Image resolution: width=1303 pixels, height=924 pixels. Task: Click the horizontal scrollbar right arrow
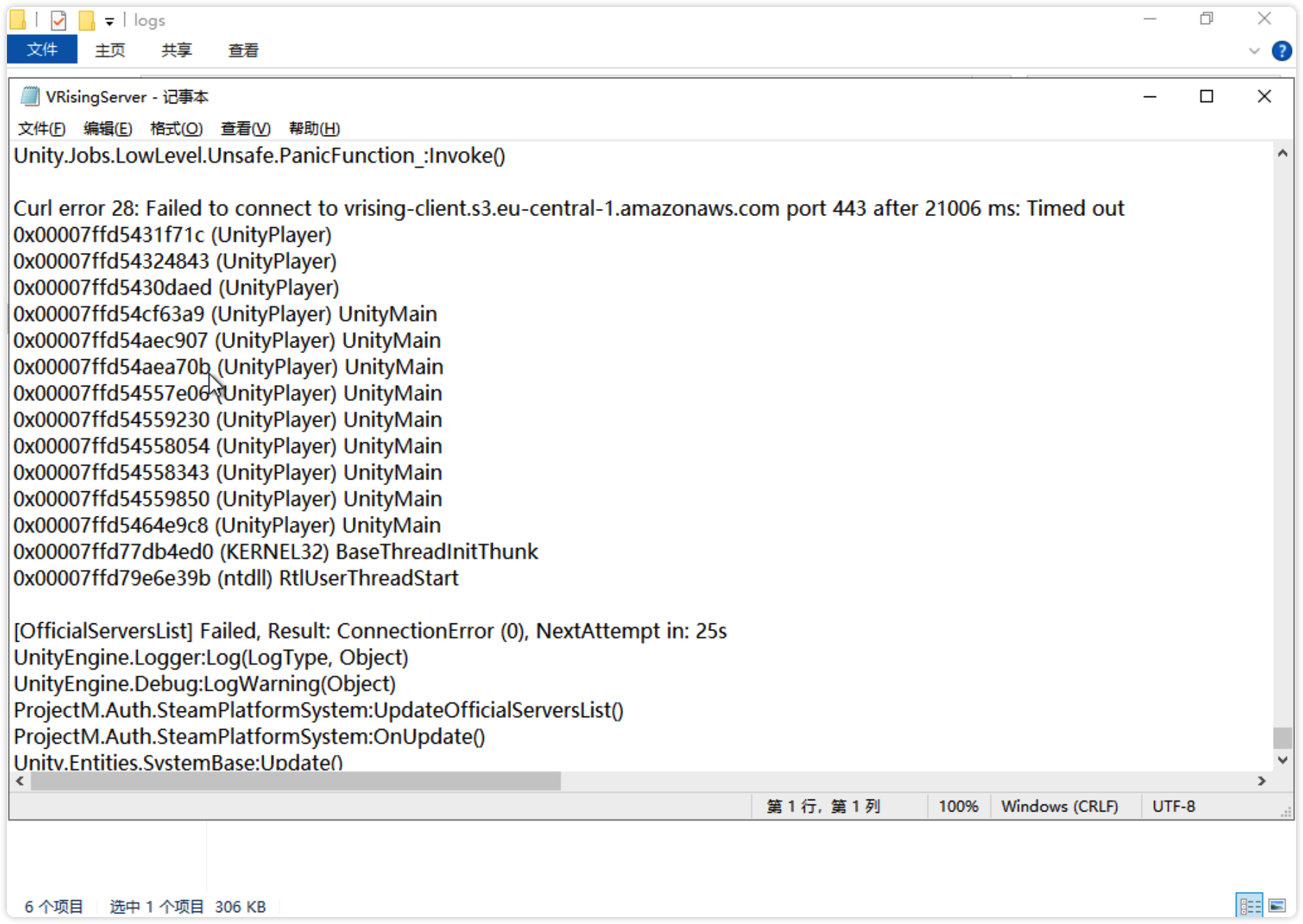(1262, 781)
